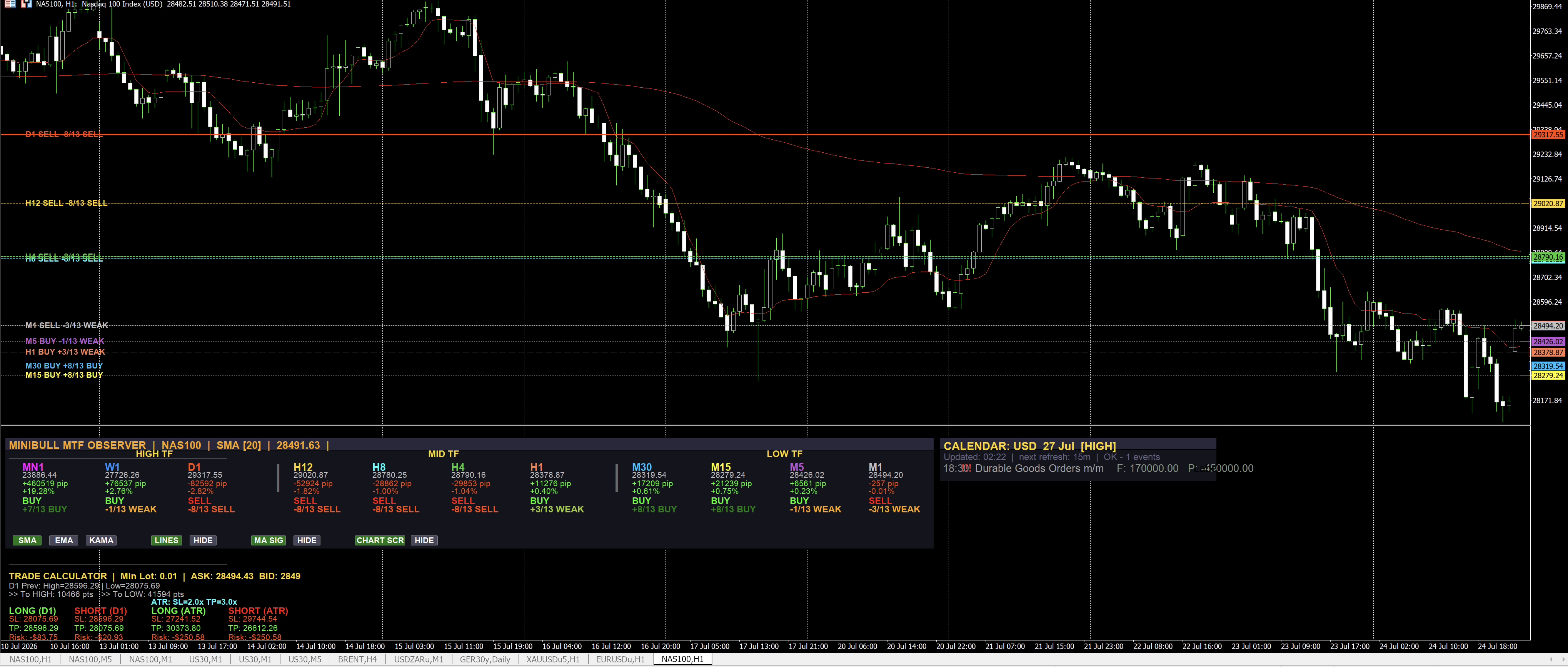This screenshot has height=667, width=1568.
Task: Switch to the NAS100,M1 chart tab
Action: [x=150, y=659]
